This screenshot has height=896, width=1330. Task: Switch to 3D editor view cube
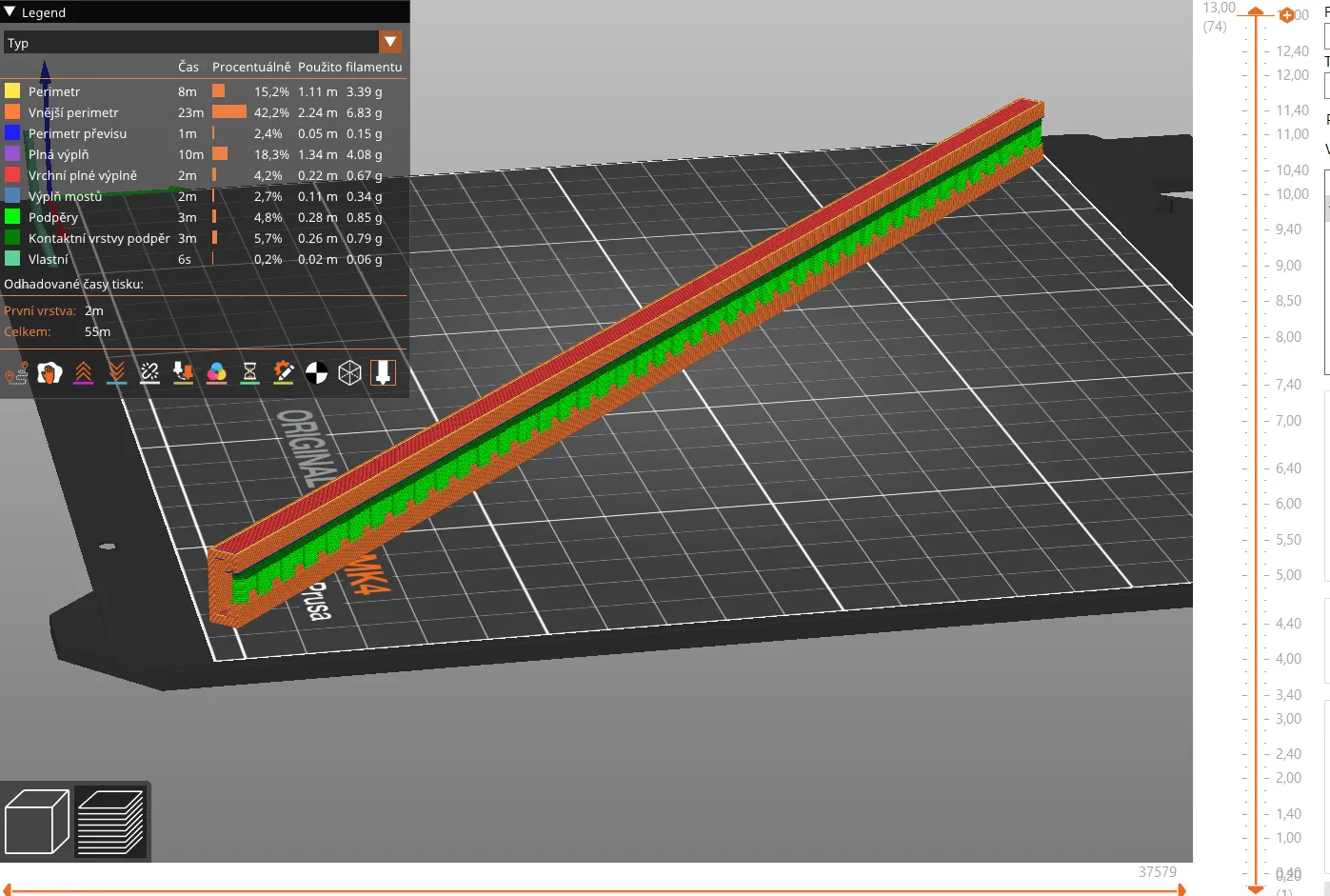(x=37, y=823)
